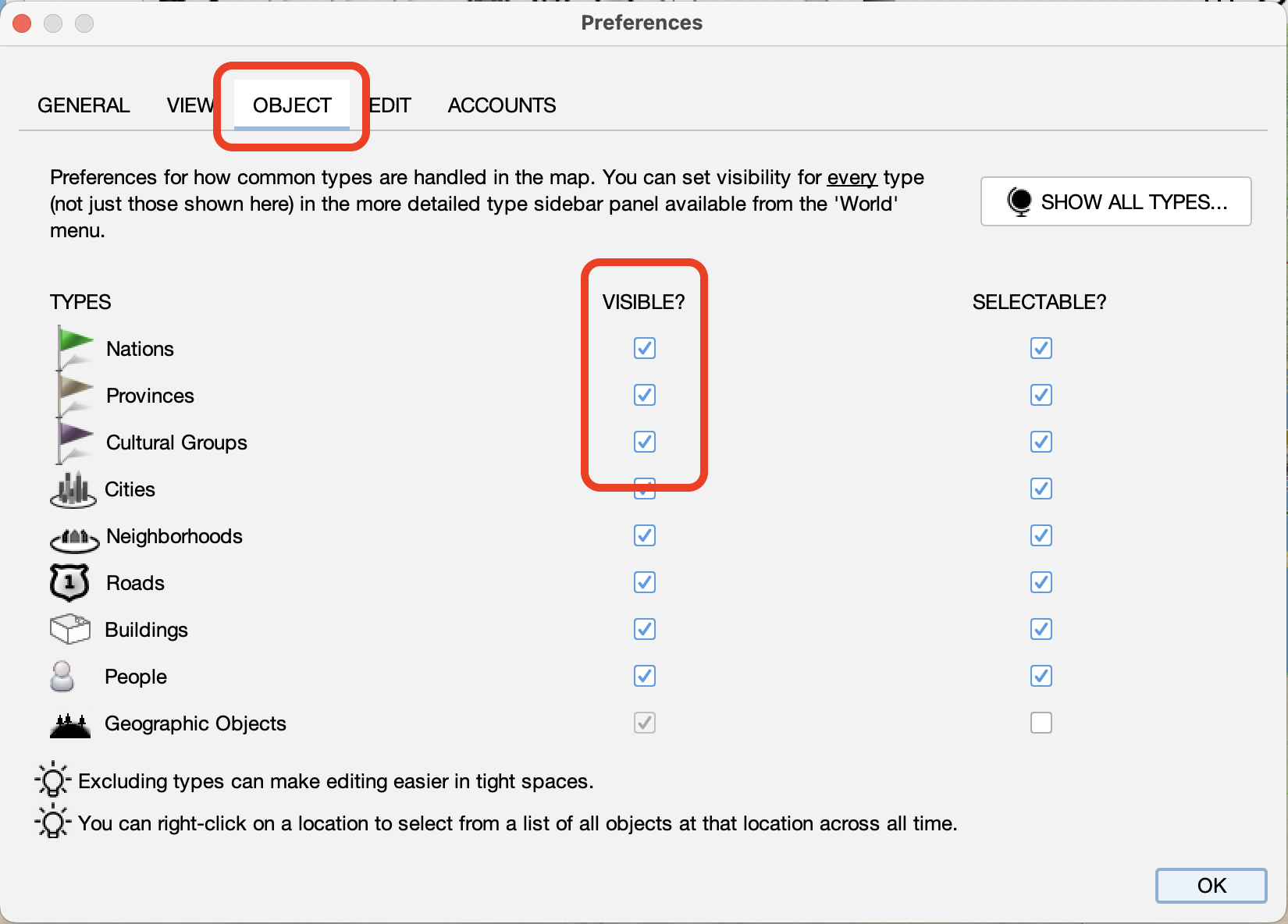Image resolution: width=1288 pixels, height=924 pixels.
Task: Enable Geographic Objects selectable checkbox
Action: [1041, 723]
